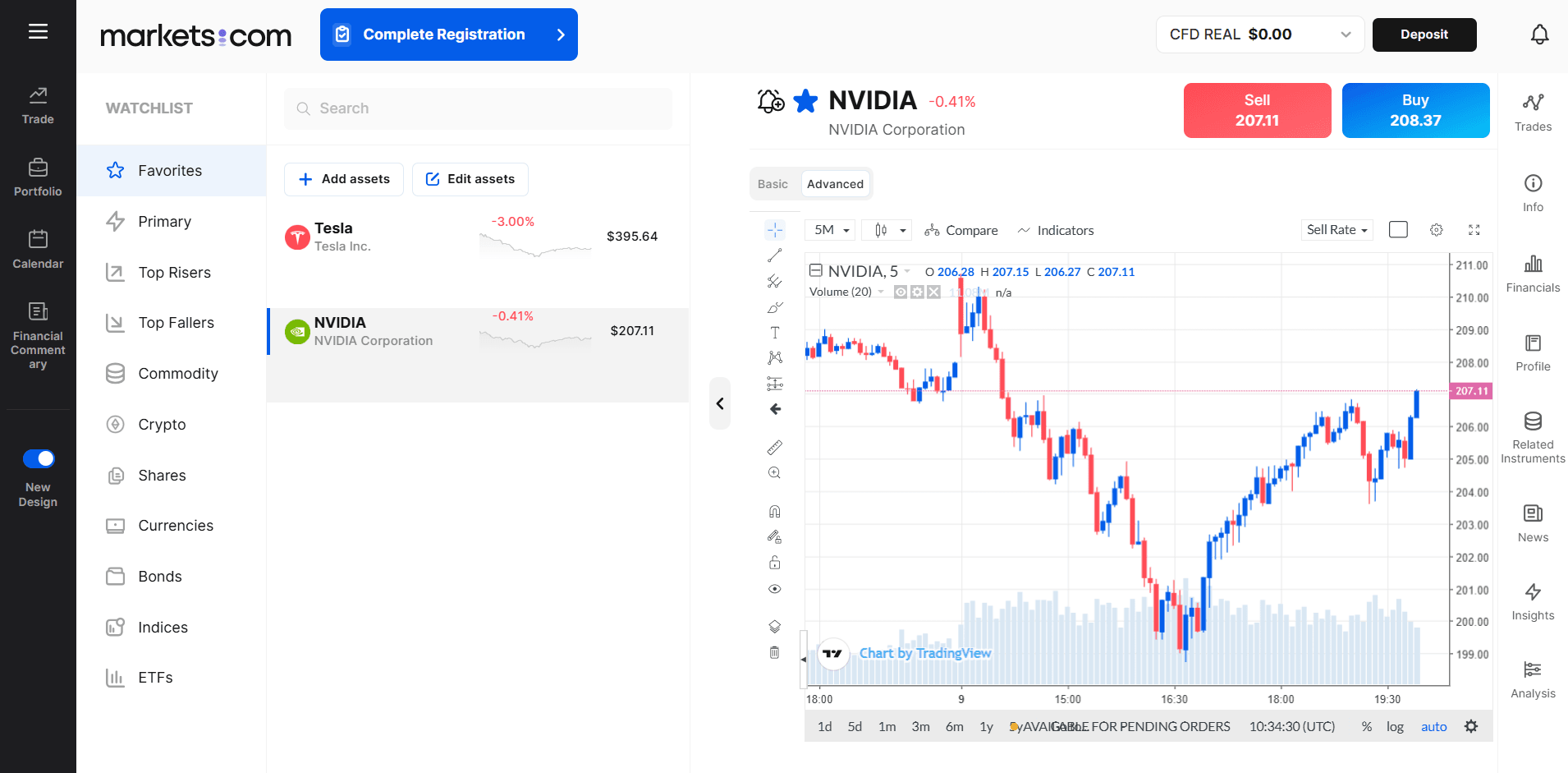Screen dimensions: 1568x773
Task: Select Crypto category
Action: [172, 425]
